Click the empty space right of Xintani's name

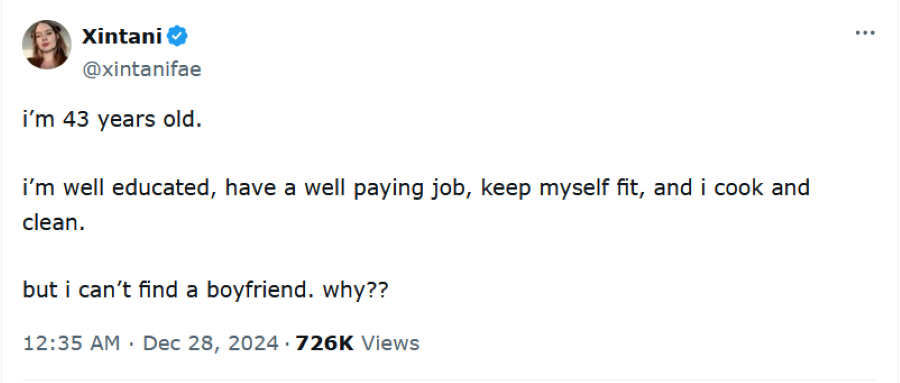517,36
